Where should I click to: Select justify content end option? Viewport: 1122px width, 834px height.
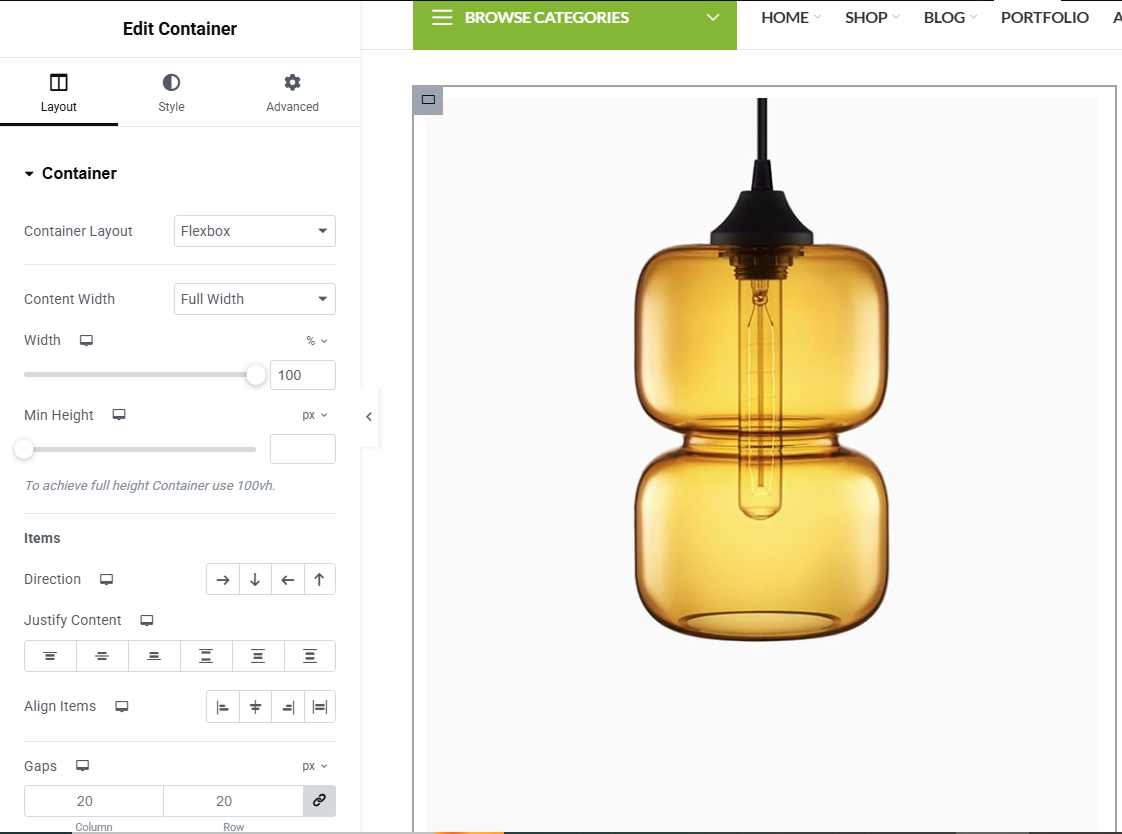pos(154,656)
